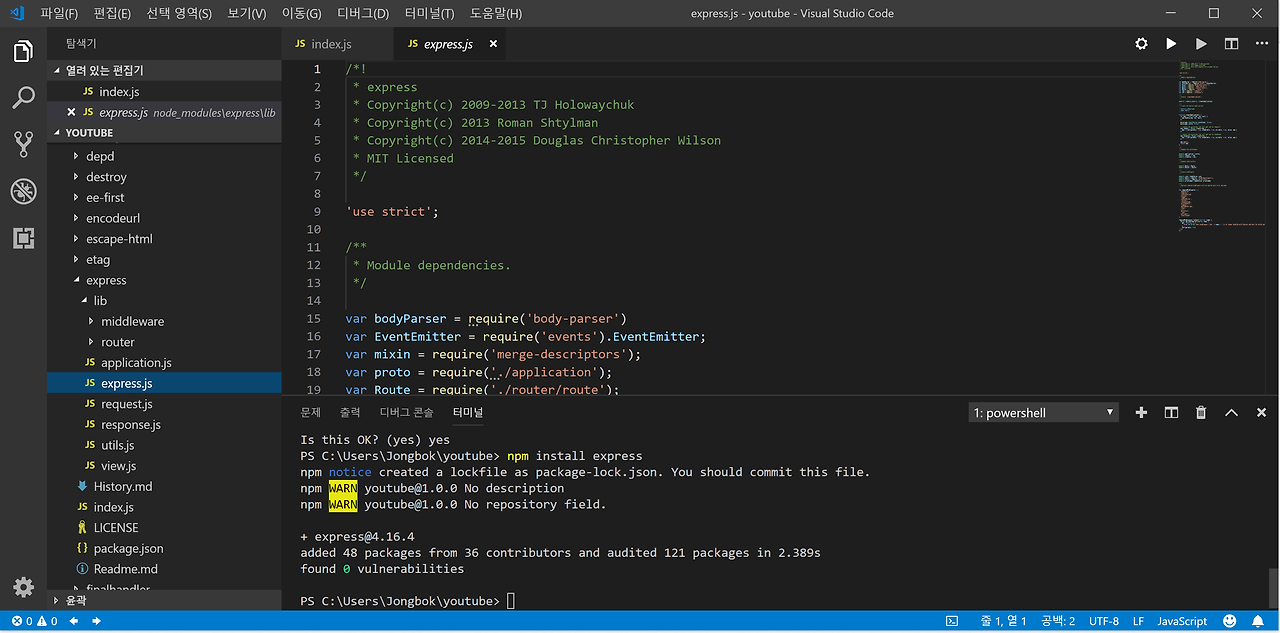Image resolution: width=1280 pixels, height=633 pixels.
Task: Toggle the Explorer icon in the activity bar
Action: 23,50
